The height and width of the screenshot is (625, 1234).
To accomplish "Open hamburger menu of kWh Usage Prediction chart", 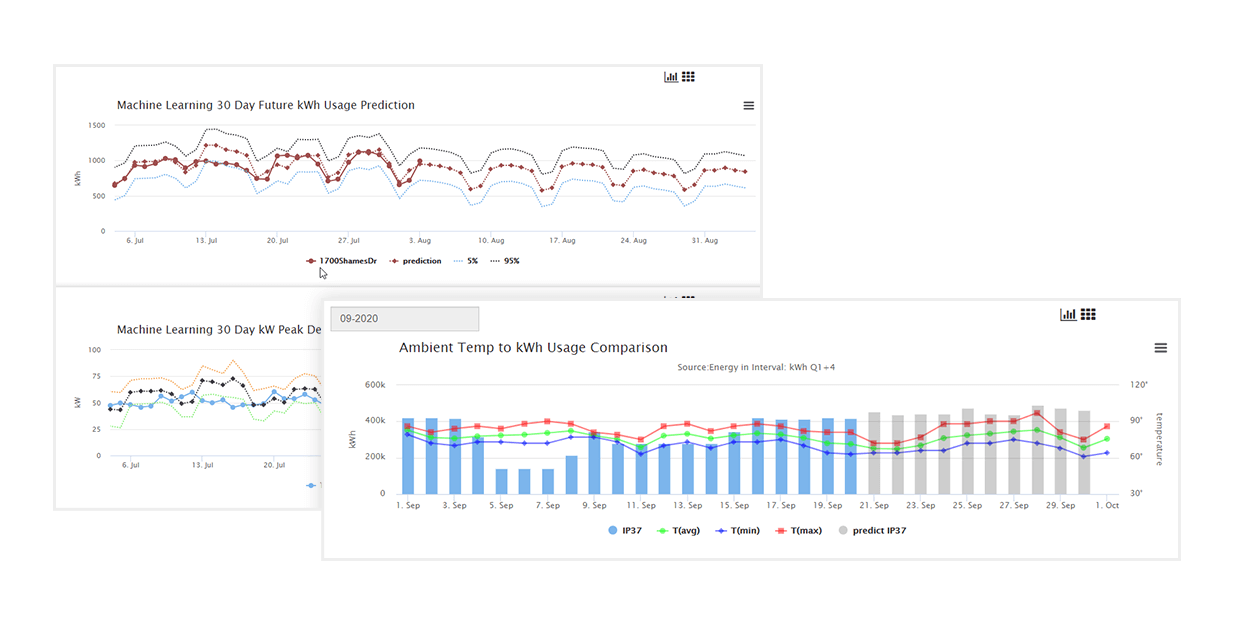I will coord(748,106).
